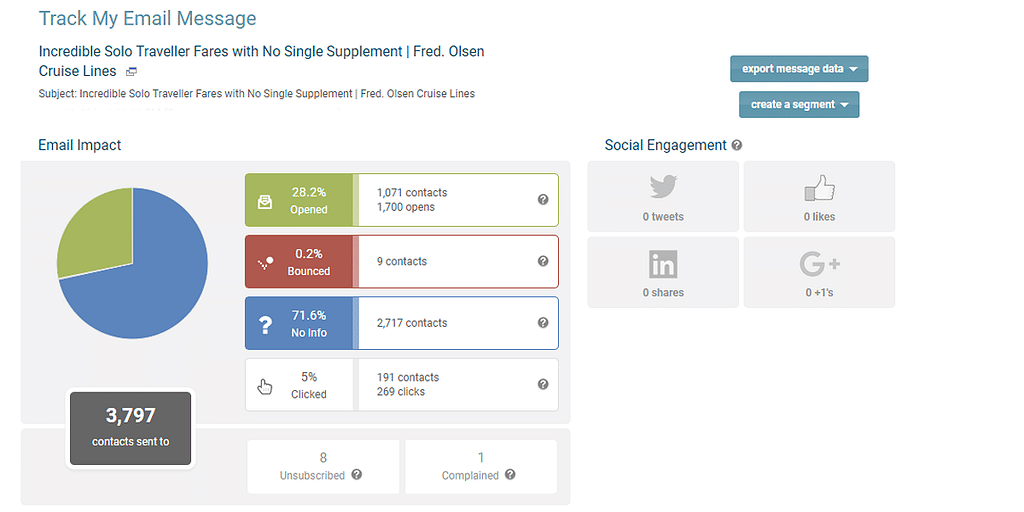This screenshot has width=1024, height=512.
Task: Click help icon in Opened row
Action: pyautogui.click(x=543, y=200)
